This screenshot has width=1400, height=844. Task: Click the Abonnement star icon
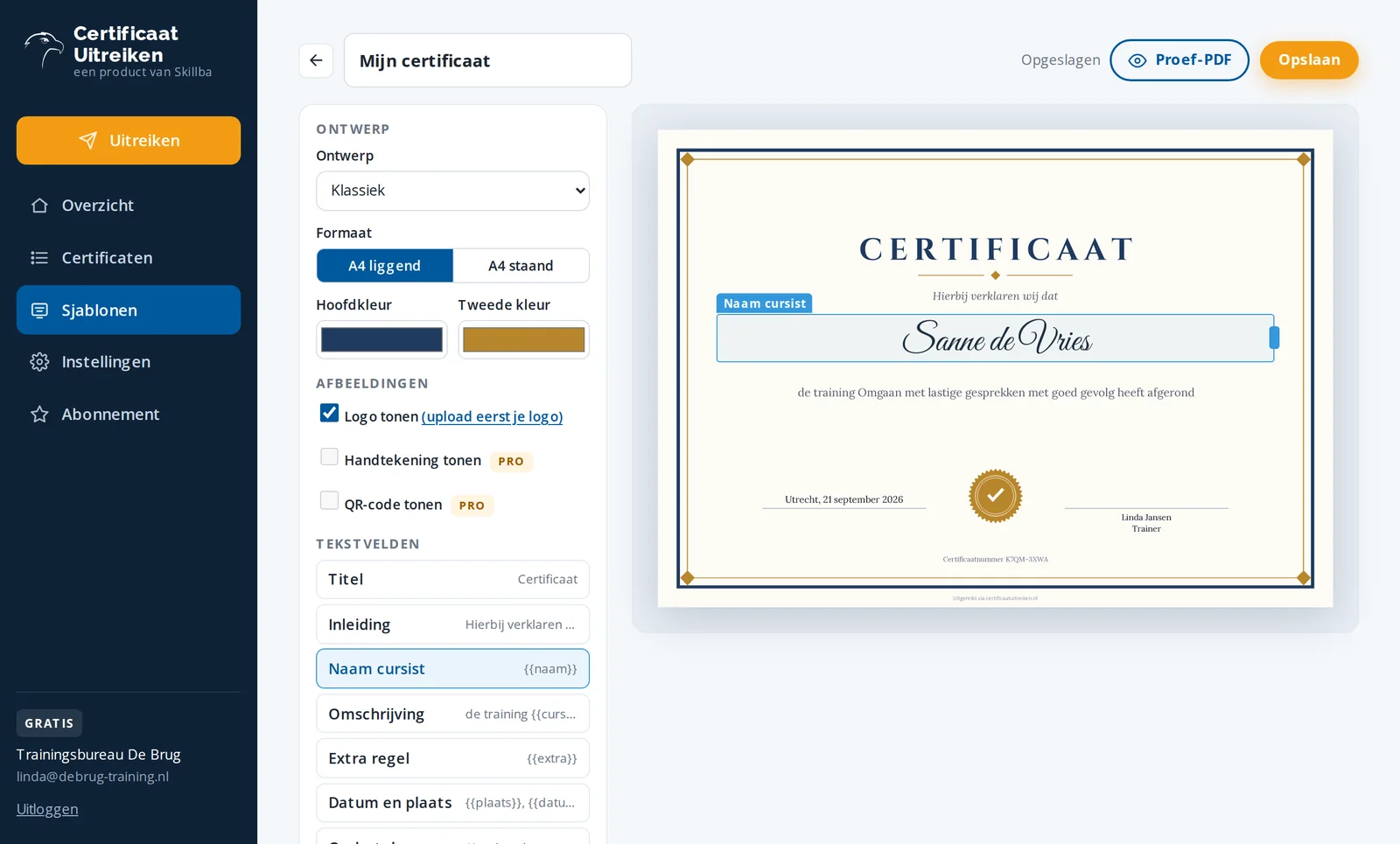(x=39, y=414)
